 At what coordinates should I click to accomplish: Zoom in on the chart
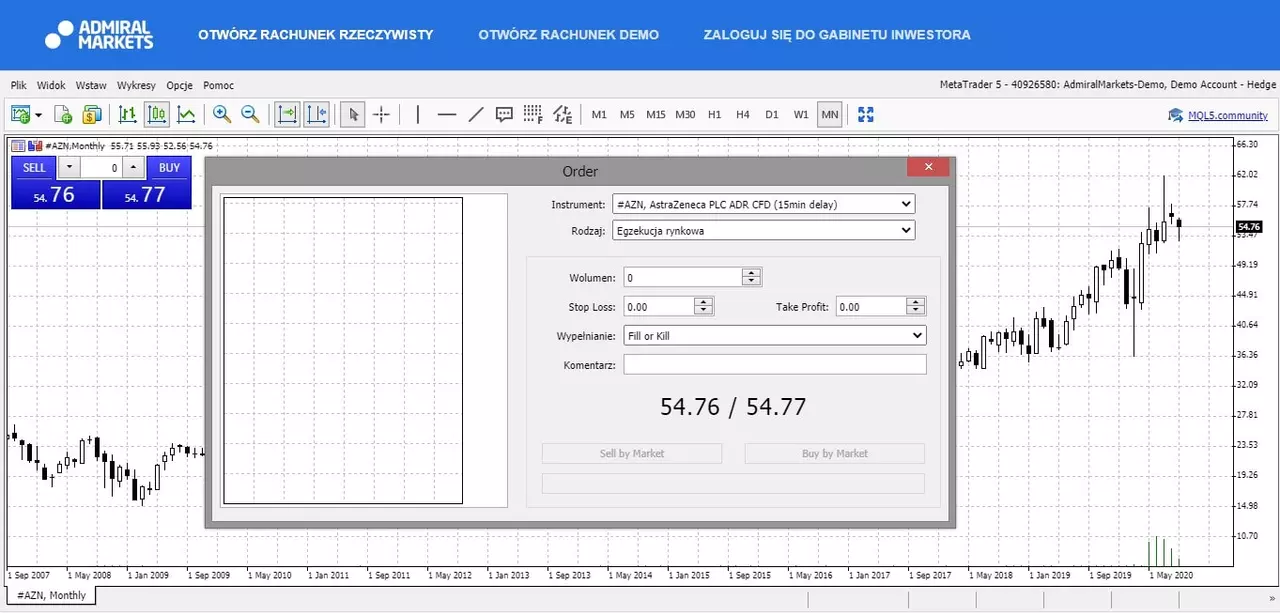221,114
